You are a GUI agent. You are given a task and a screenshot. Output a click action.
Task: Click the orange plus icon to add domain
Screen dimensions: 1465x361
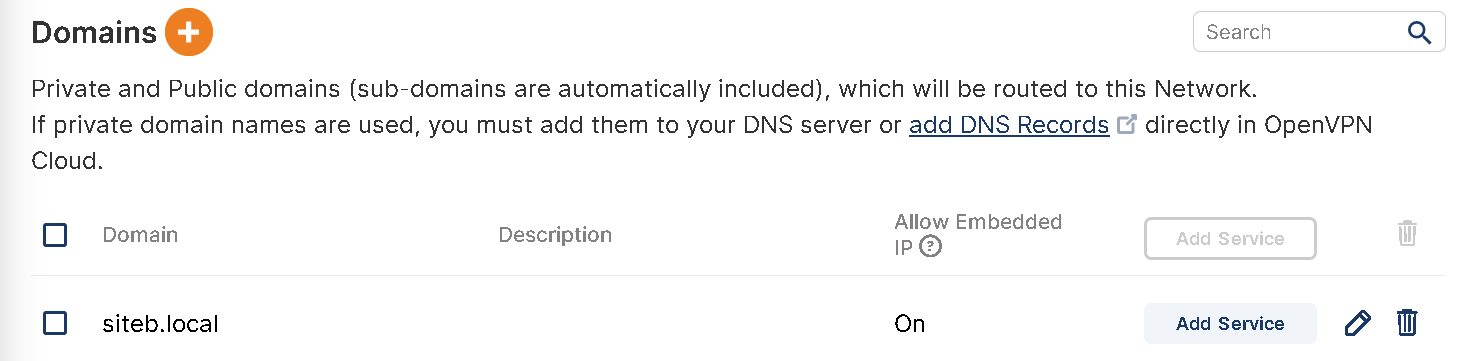pyautogui.click(x=189, y=32)
